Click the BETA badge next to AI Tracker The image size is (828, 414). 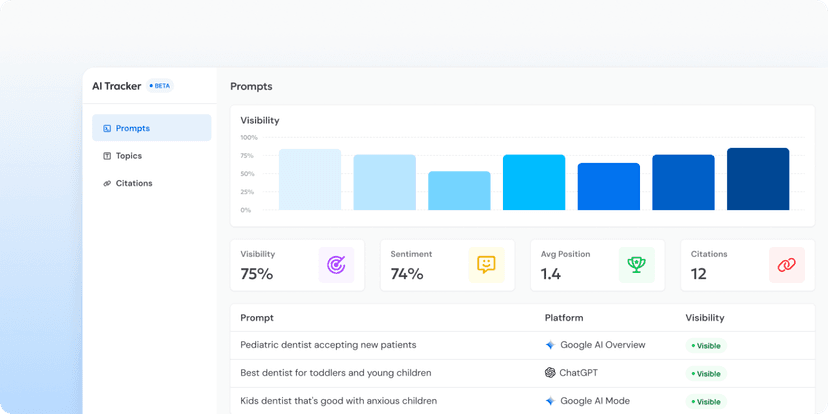tap(159, 86)
